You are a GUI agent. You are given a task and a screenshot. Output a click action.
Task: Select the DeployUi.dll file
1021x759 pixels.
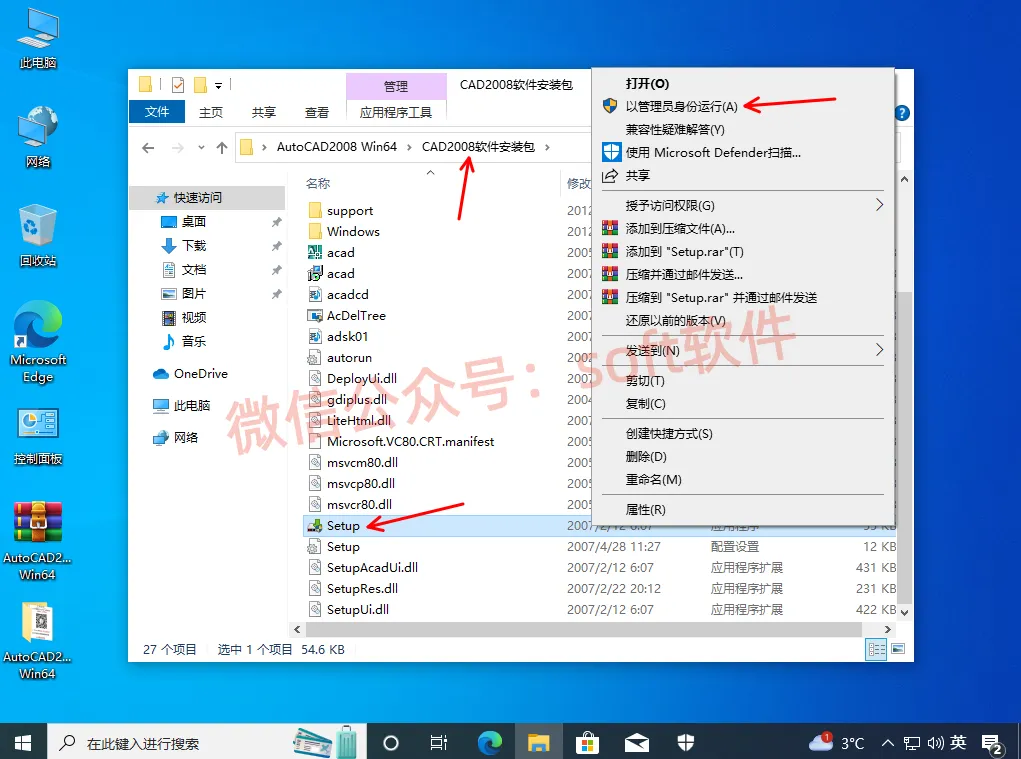361,378
